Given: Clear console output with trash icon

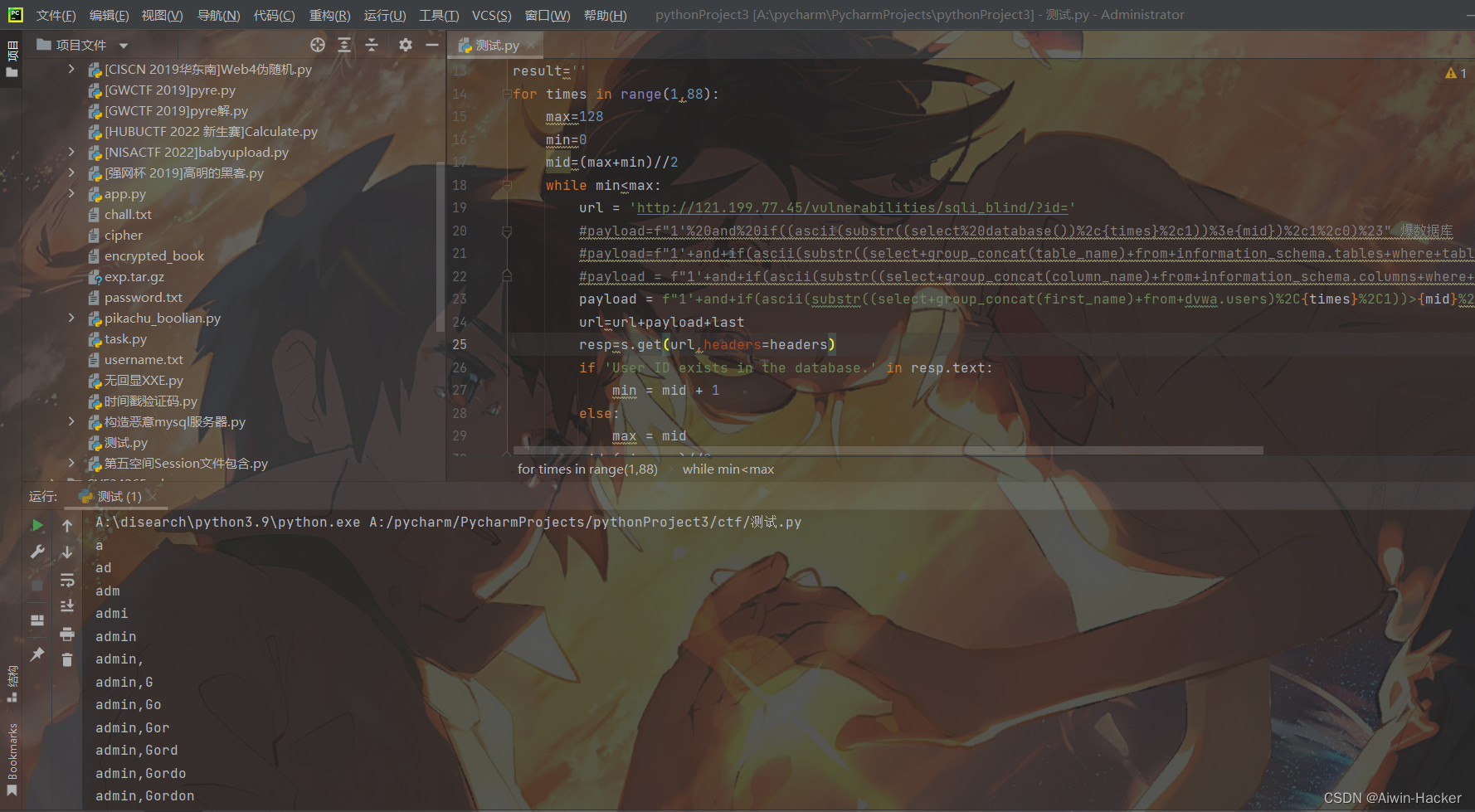Looking at the screenshot, I should click(x=67, y=660).
